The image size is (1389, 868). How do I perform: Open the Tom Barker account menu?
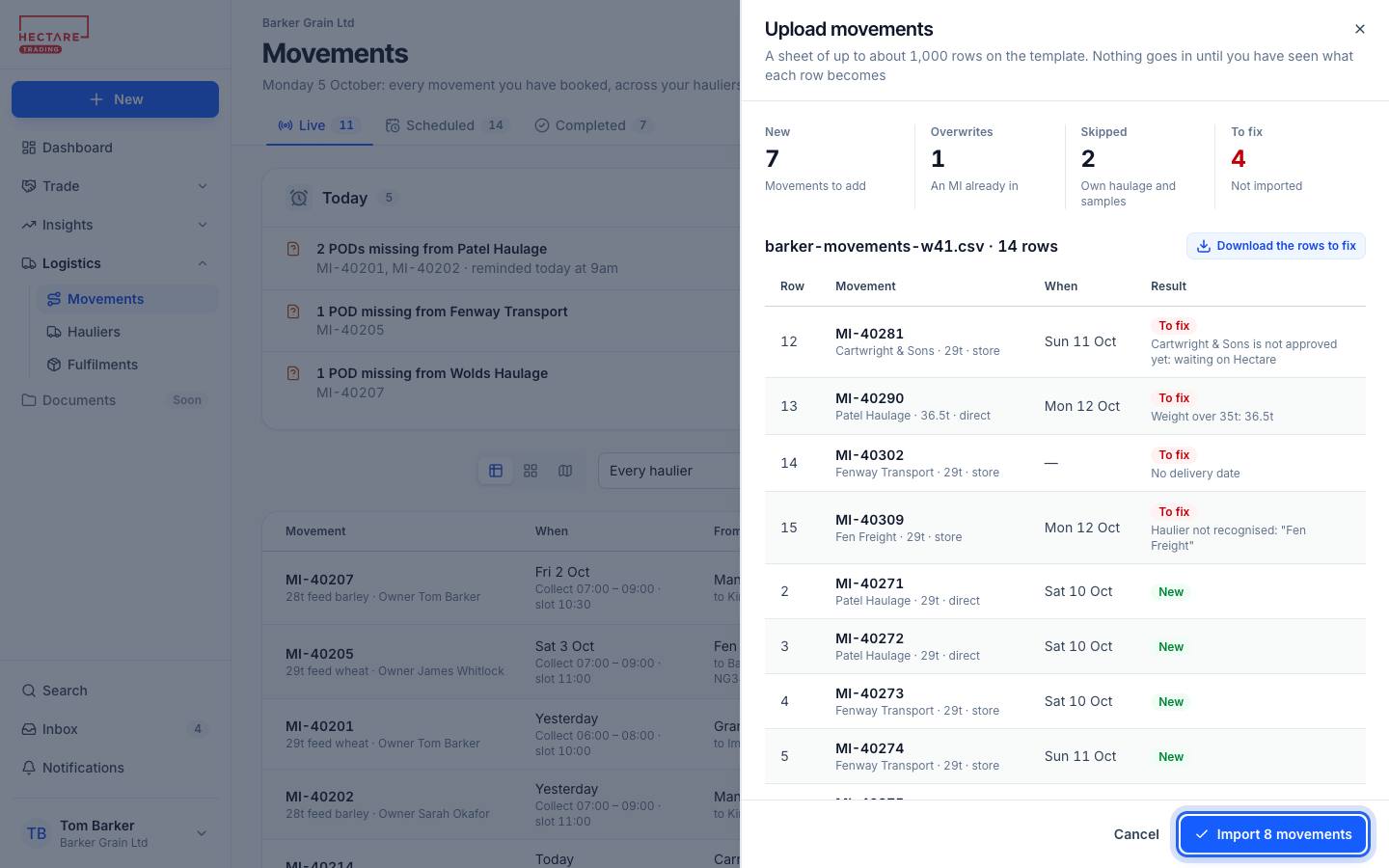115,833
